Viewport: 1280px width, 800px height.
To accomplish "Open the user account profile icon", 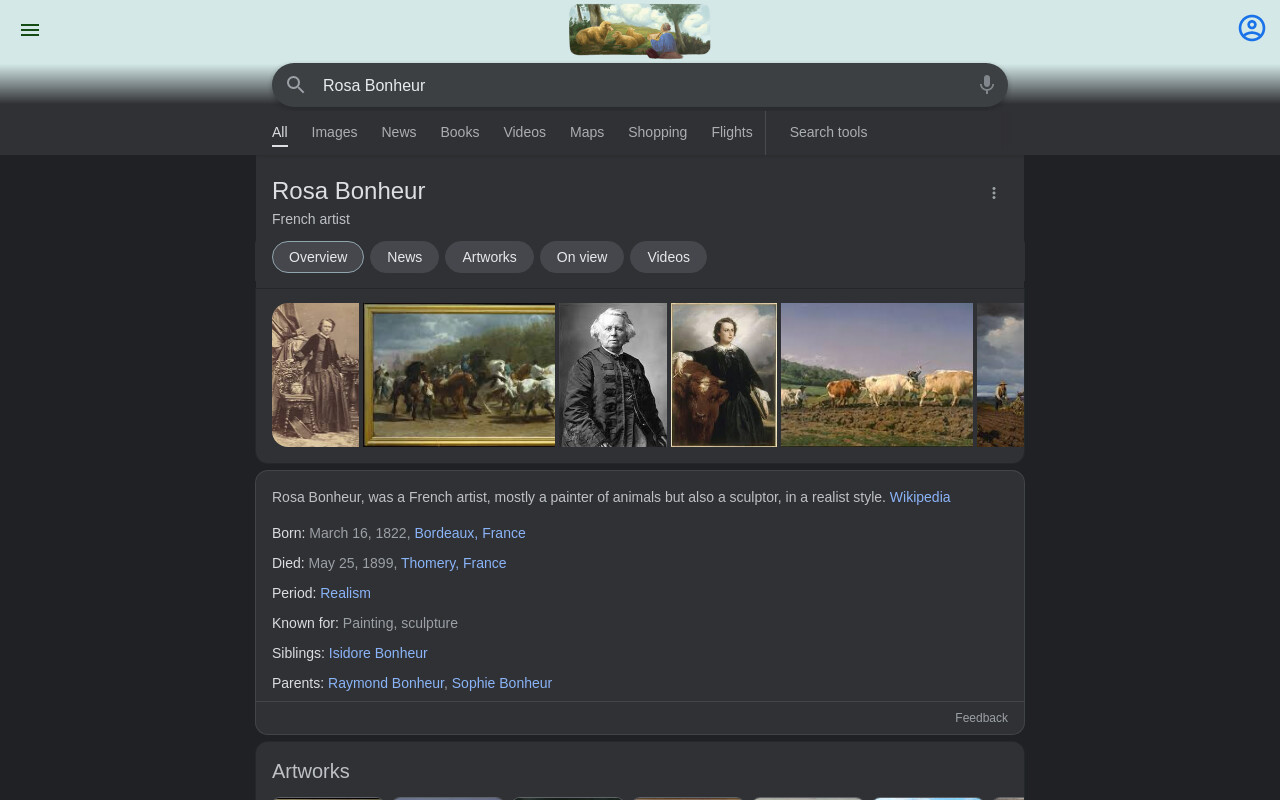I will [1252, 28].
